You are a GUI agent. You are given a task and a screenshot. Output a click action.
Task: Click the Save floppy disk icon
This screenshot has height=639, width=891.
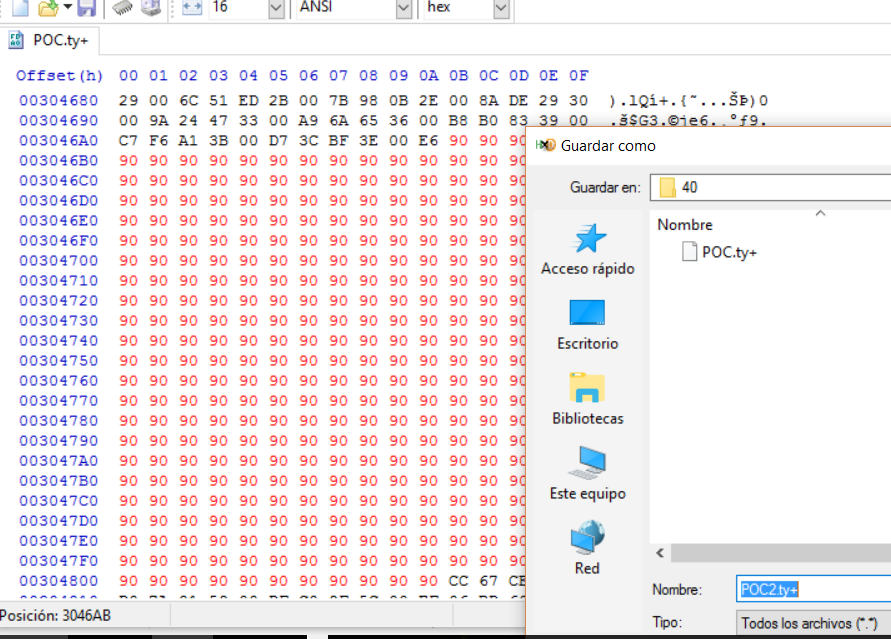coord(86,8)
